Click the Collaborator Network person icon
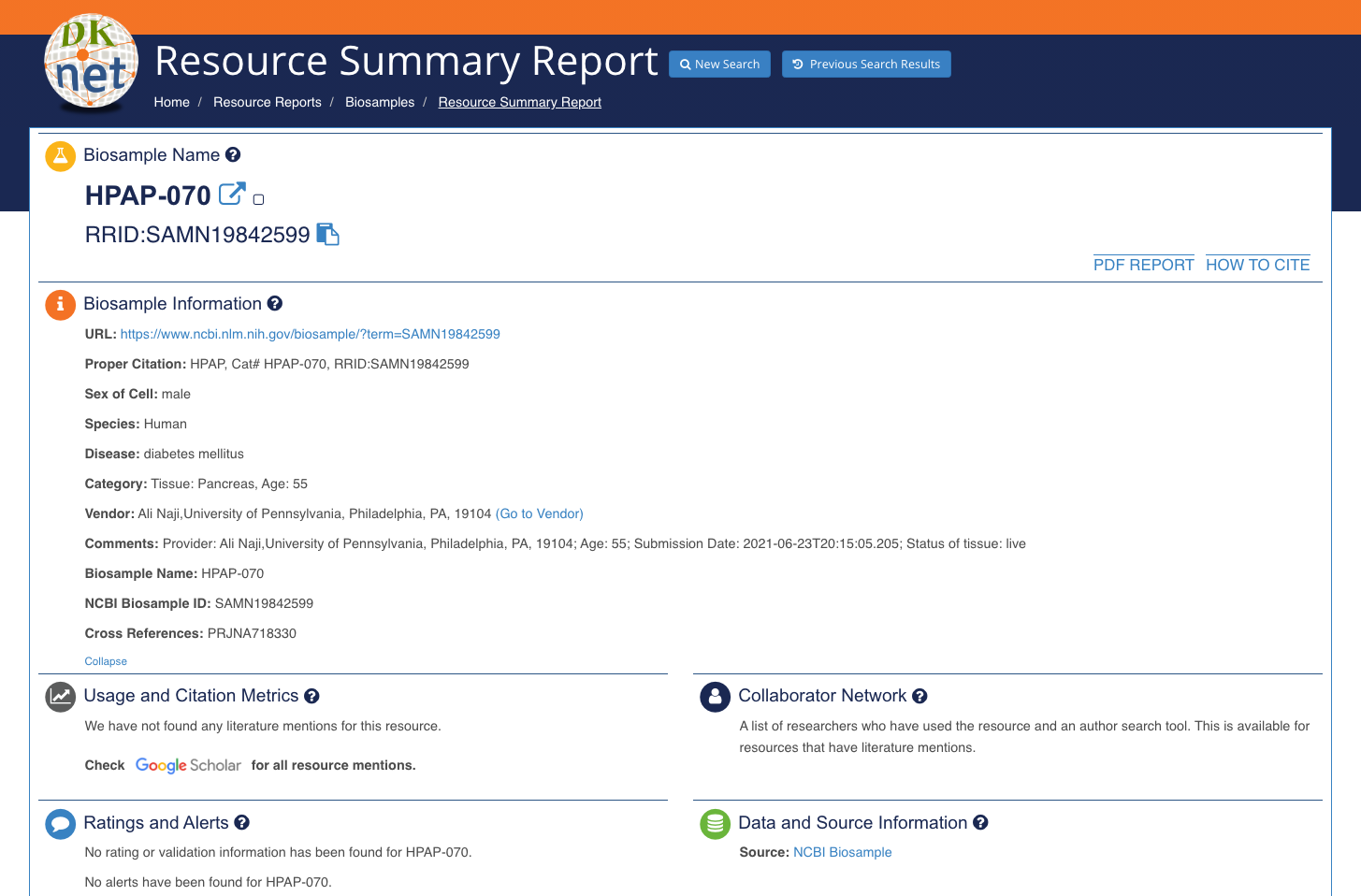1361x896 pixels. tap(715, 697)
